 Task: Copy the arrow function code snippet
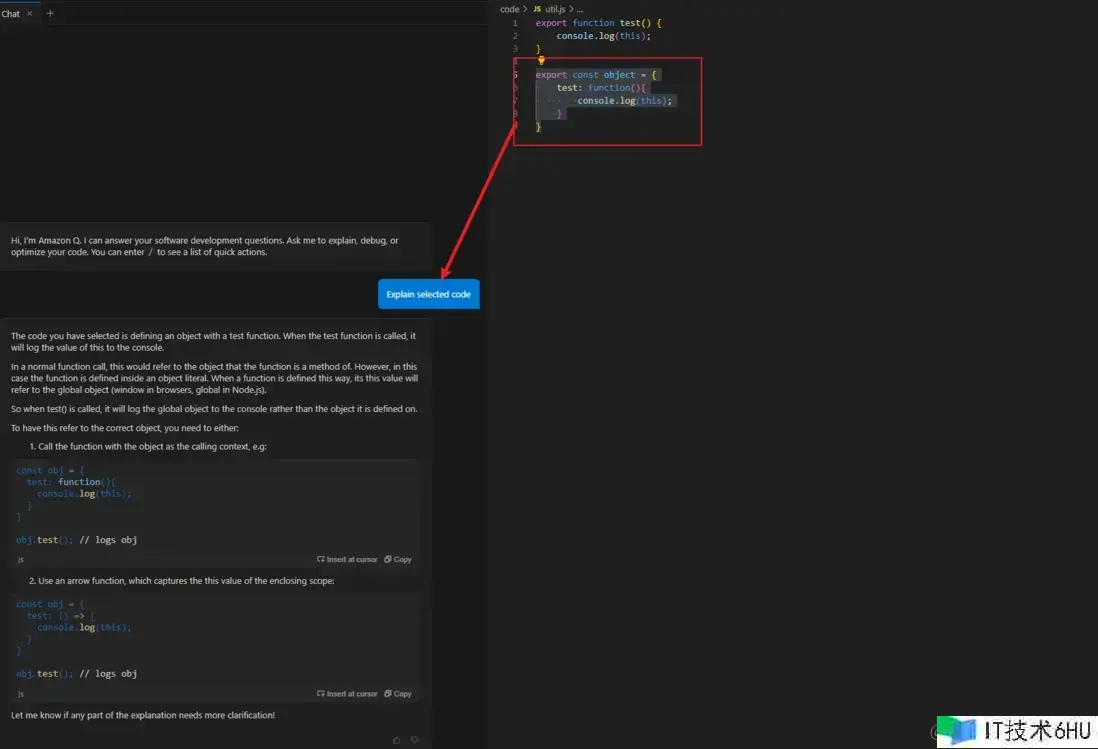click(x=398, y=693)
